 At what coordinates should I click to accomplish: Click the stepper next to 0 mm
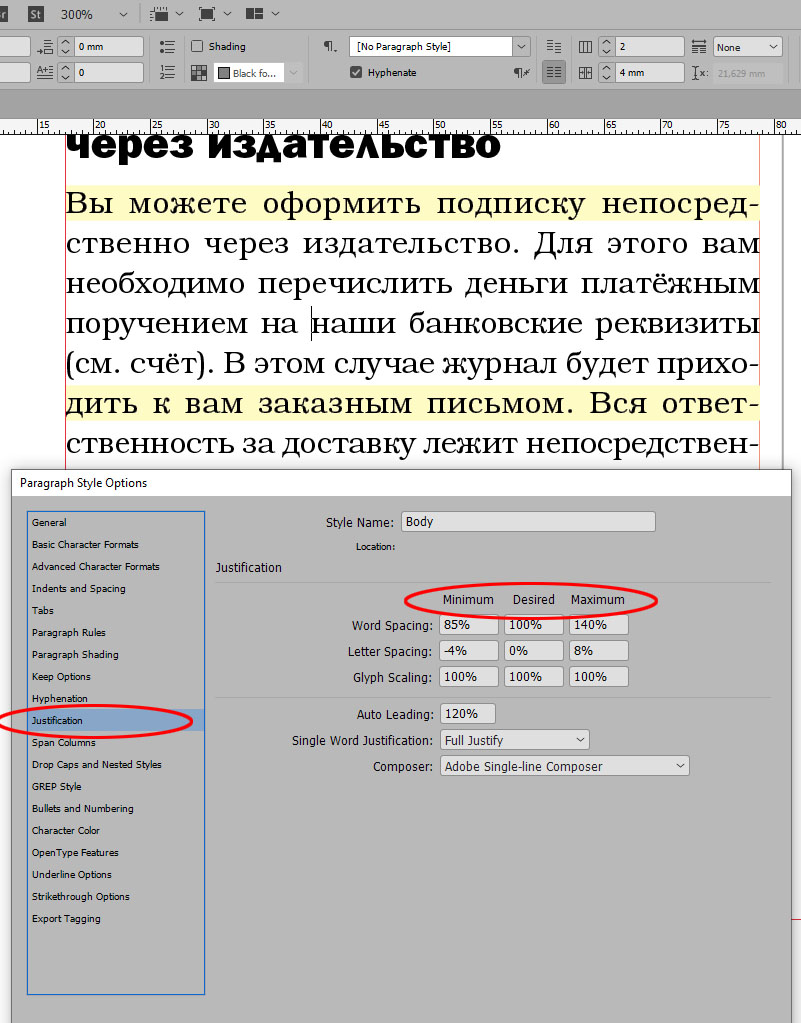(x=66, y=47)
